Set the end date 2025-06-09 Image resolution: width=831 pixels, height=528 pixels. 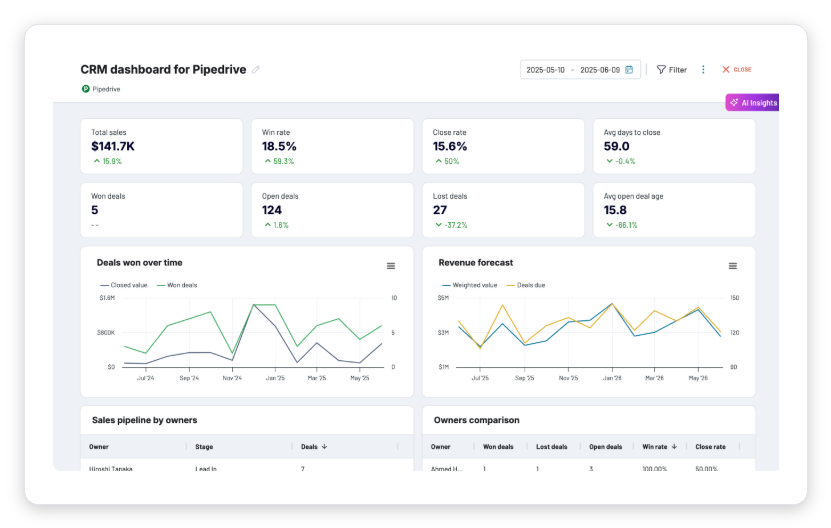(599, 70)
